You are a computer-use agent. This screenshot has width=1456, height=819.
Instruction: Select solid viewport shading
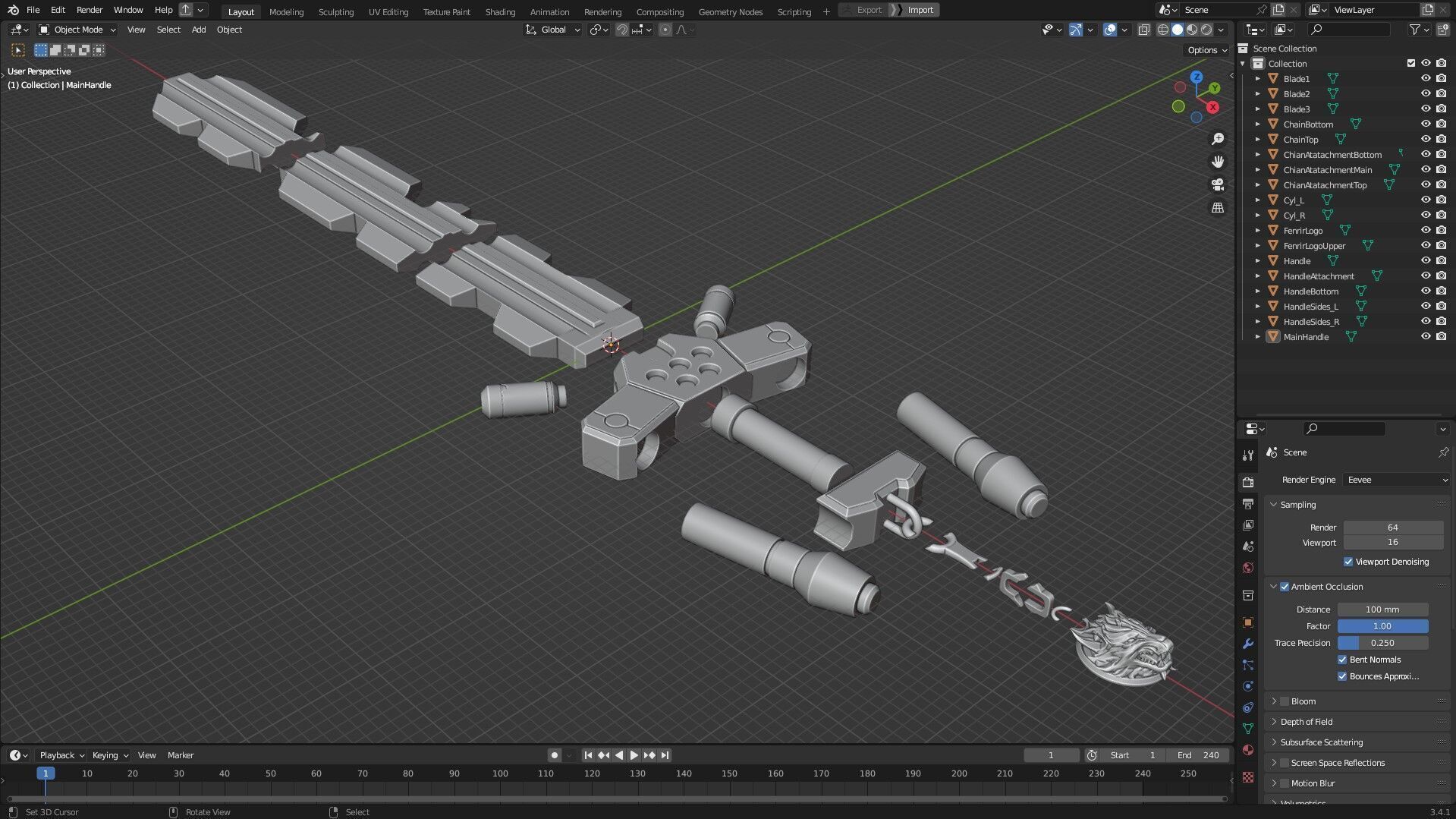pyautogui.click(x=1177, y=30)
